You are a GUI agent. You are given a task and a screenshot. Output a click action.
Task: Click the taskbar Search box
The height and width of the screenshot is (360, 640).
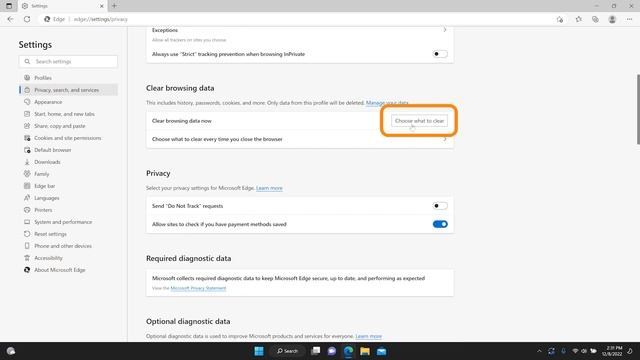pyautogui.click(x=287, y=351)
